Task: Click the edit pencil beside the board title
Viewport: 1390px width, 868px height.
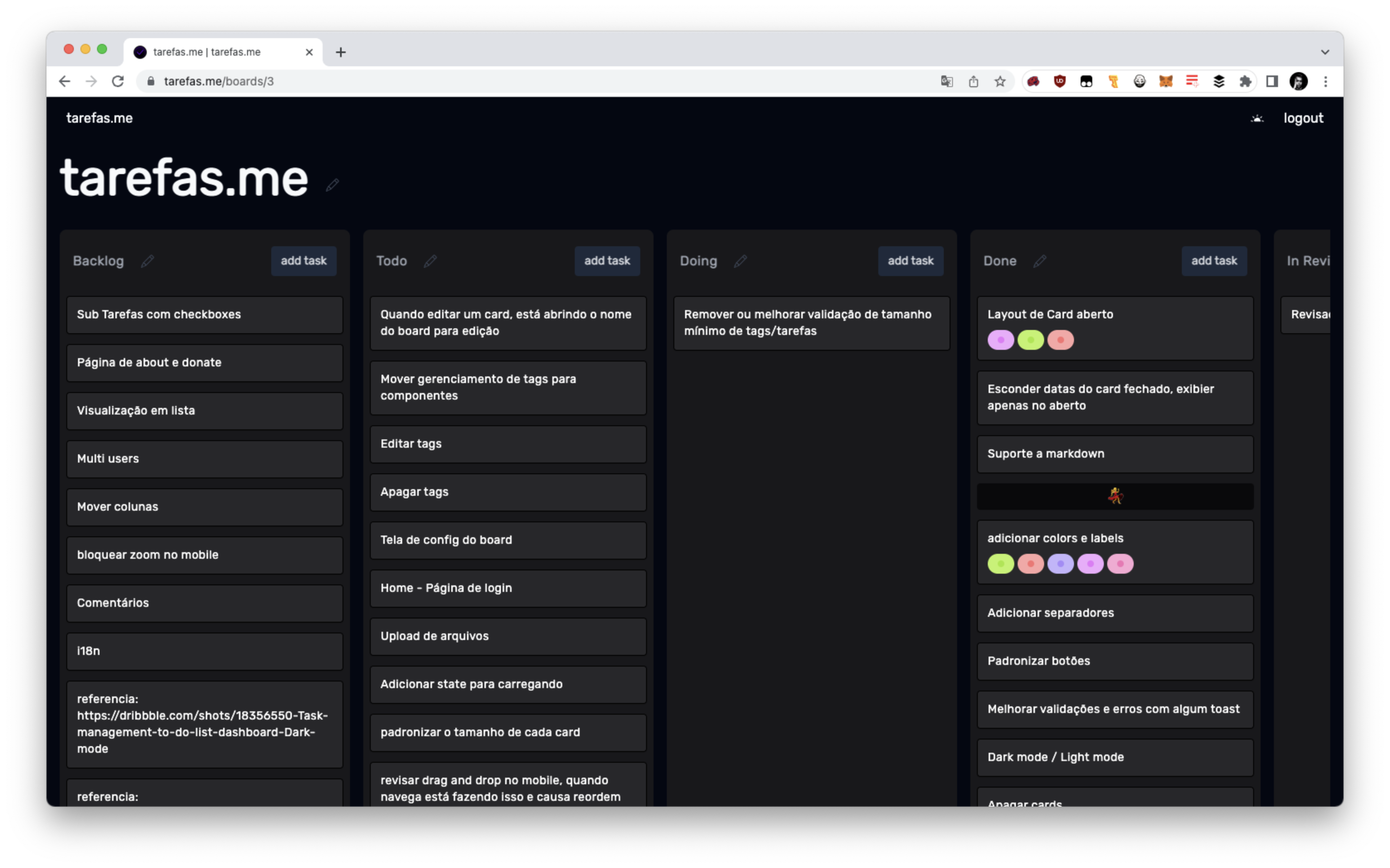Action: pyautogui.click(x=332, y=185)
